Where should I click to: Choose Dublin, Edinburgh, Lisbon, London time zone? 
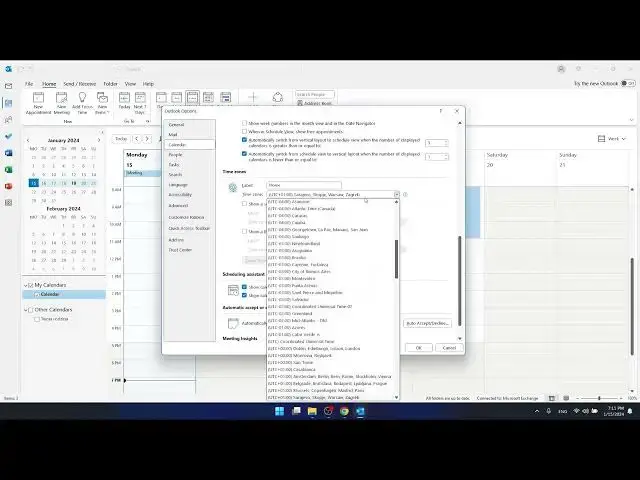click(314, 349)
